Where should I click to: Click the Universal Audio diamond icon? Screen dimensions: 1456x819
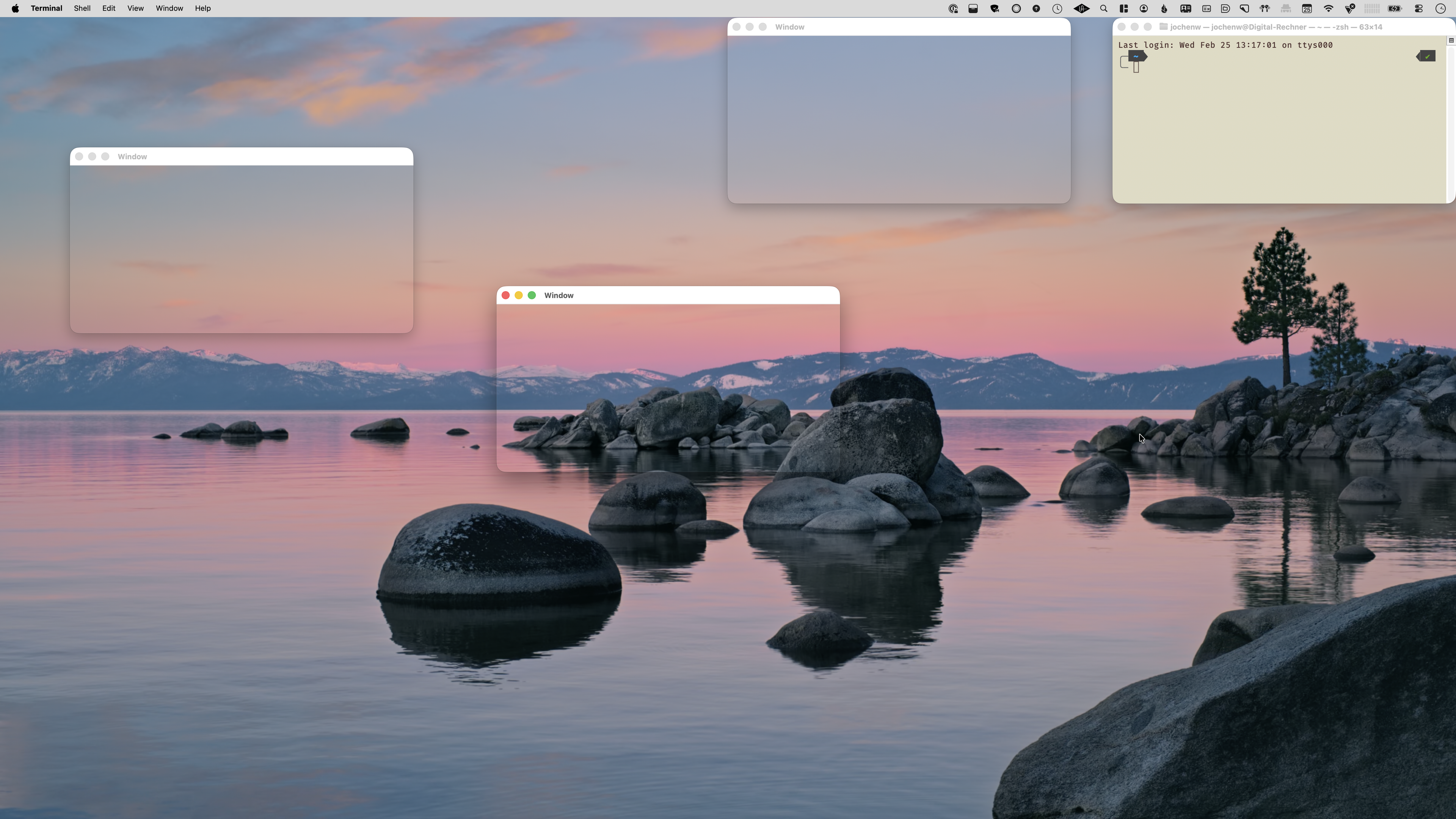(1081, 8)
